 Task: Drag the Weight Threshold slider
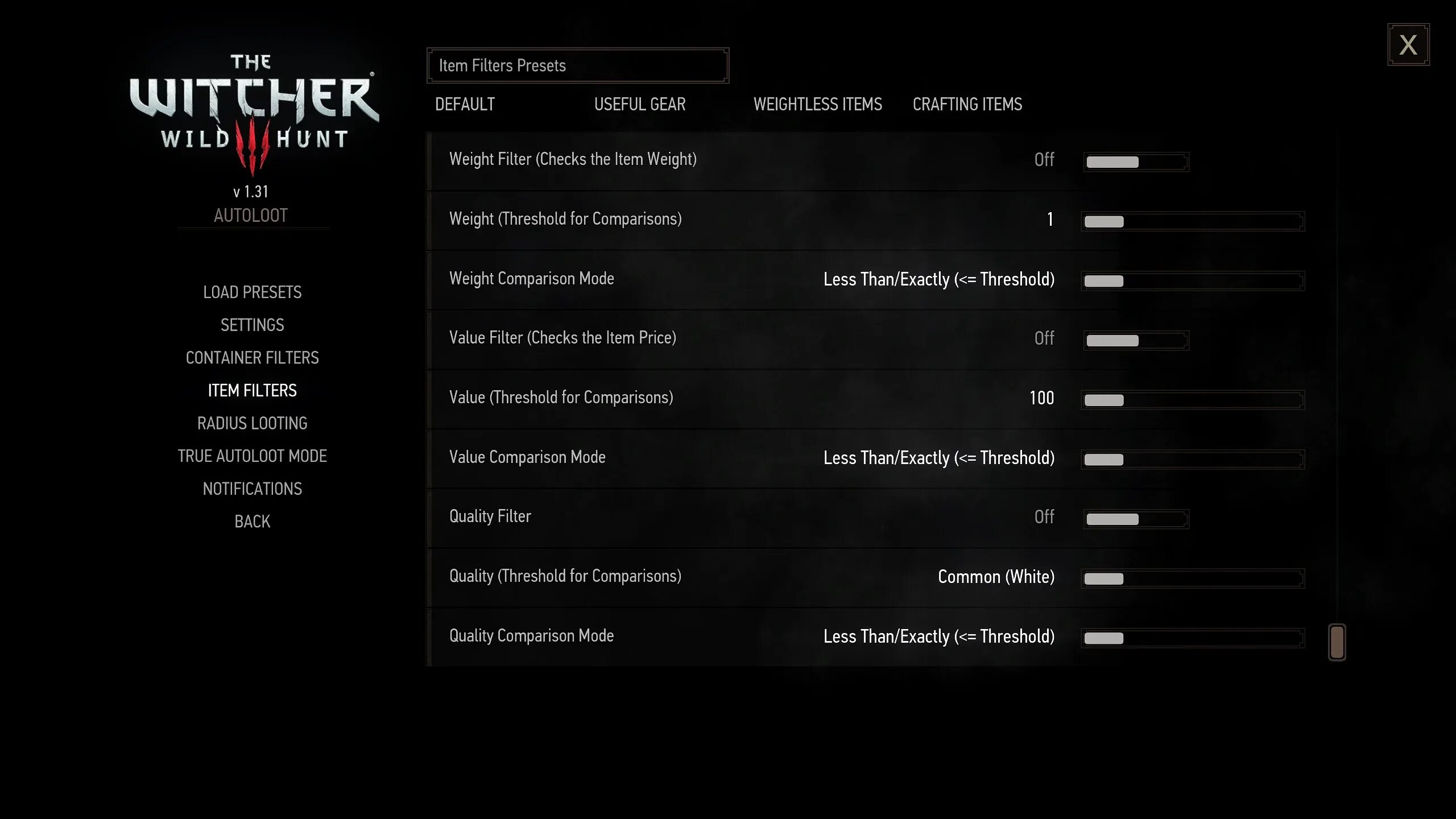point(1104,220)
